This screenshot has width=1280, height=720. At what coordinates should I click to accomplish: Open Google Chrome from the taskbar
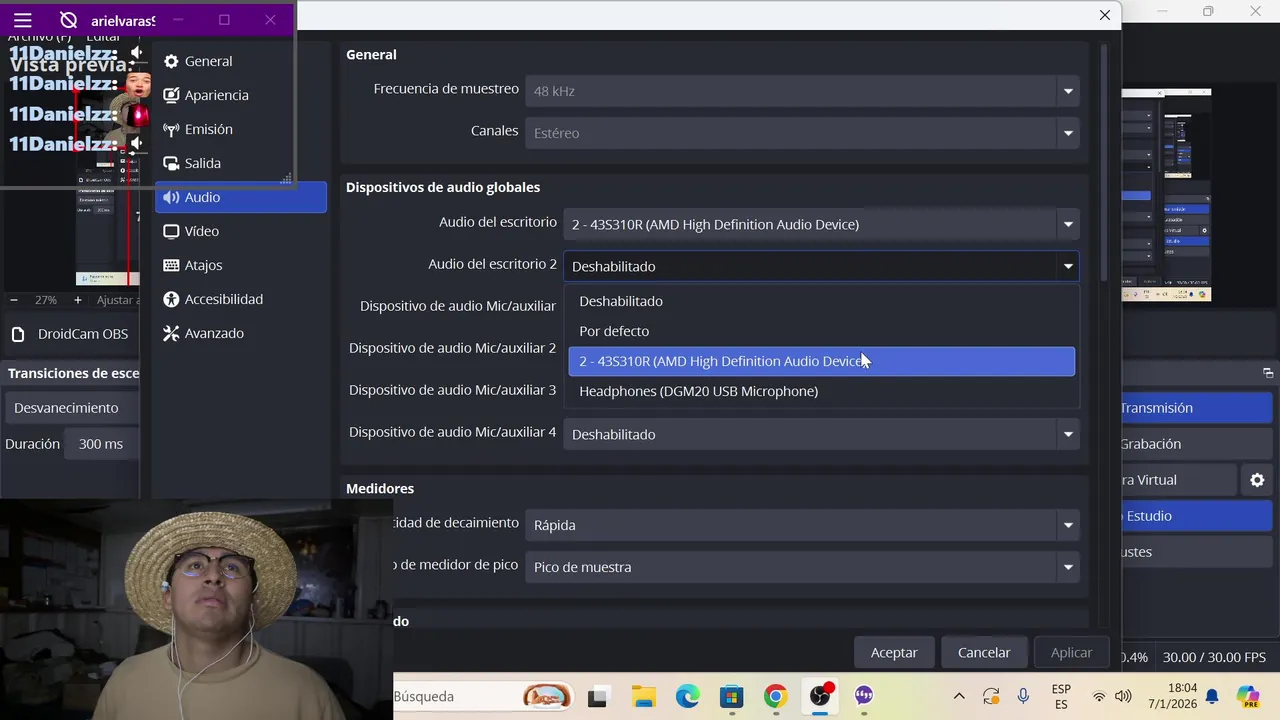tap(775, 697)
